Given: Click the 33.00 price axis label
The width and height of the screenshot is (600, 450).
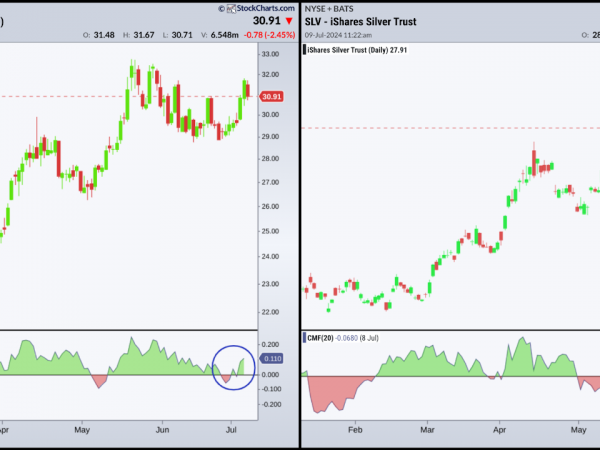Looking at the screenshot, I should 270,54.
